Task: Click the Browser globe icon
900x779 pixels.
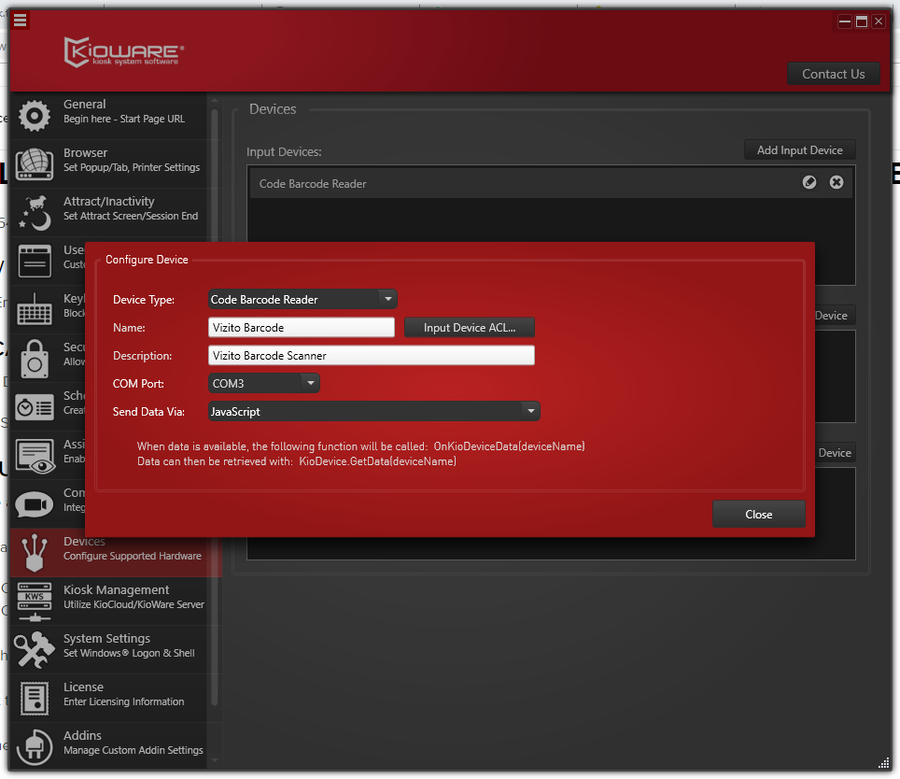Action: click(35, 164)
